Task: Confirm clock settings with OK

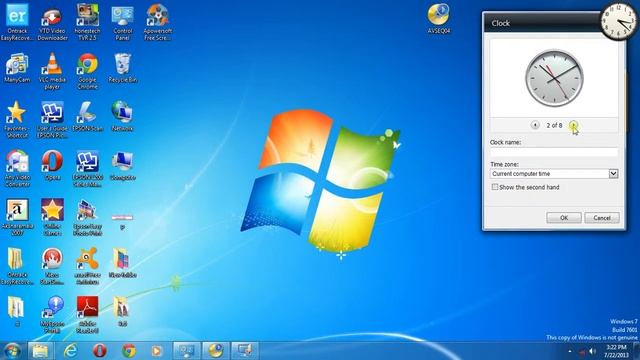Action: 564,218
